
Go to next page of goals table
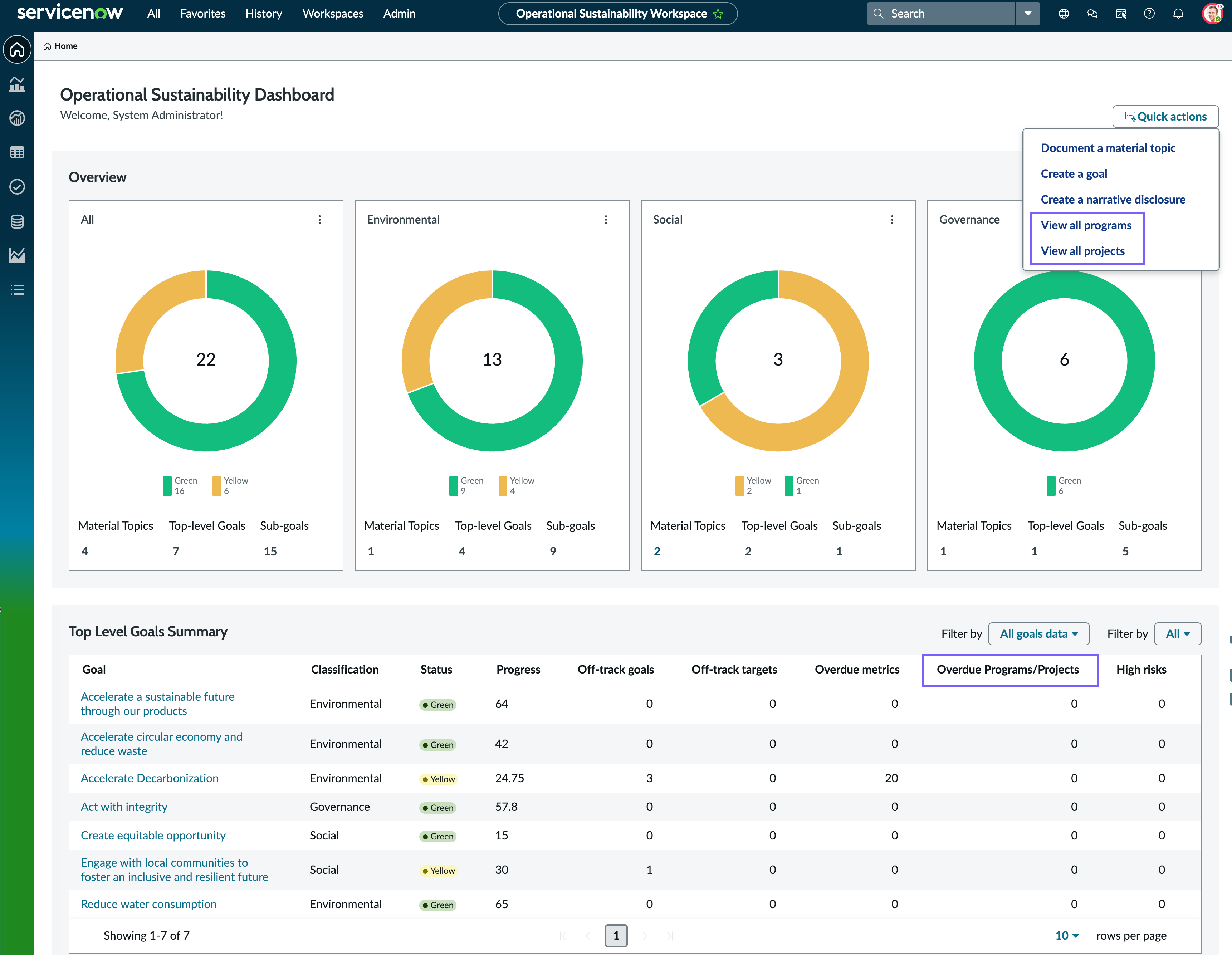tap(642, 936)
